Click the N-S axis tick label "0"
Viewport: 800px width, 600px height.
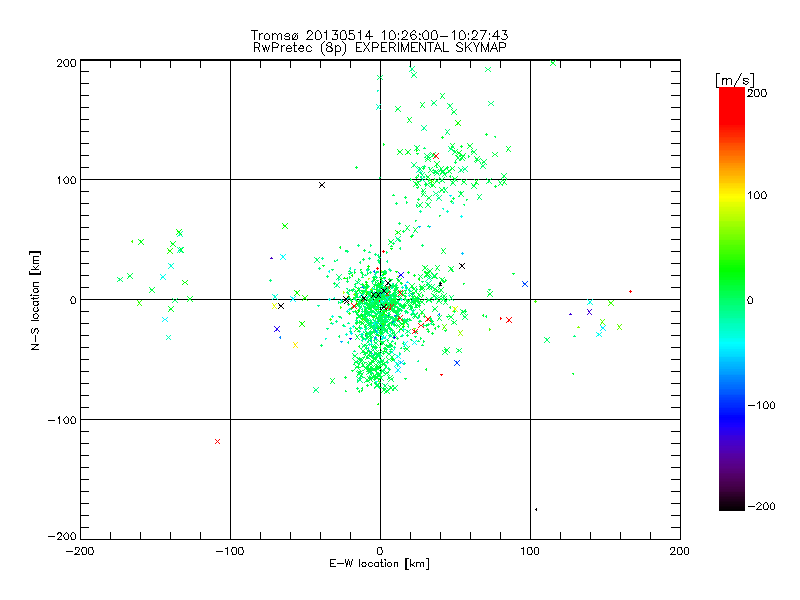[x=73, y=300]
